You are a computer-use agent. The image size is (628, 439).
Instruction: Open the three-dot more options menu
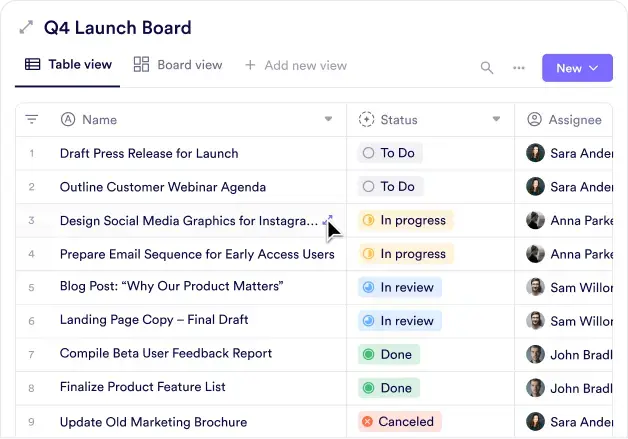(x=519, y=68)
